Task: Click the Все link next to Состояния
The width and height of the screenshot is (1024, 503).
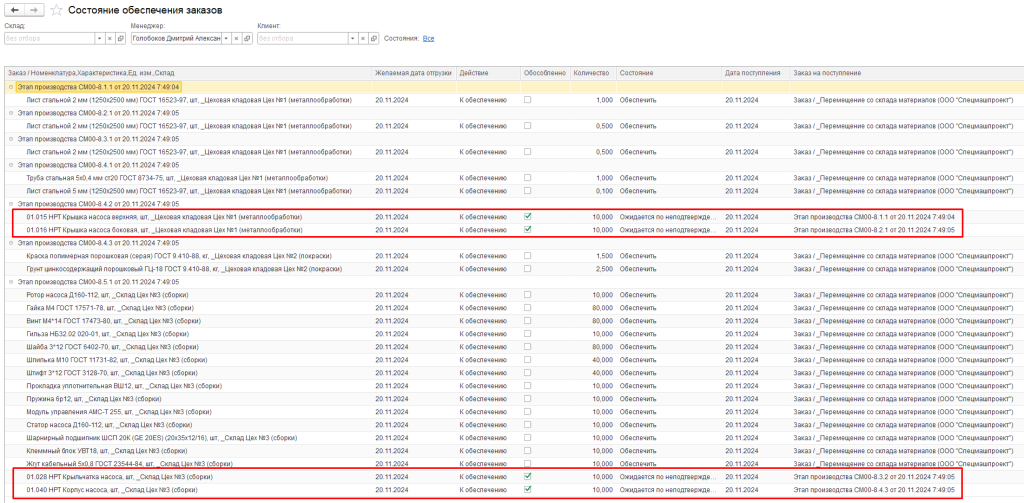Action: click(x=428, y=39)
